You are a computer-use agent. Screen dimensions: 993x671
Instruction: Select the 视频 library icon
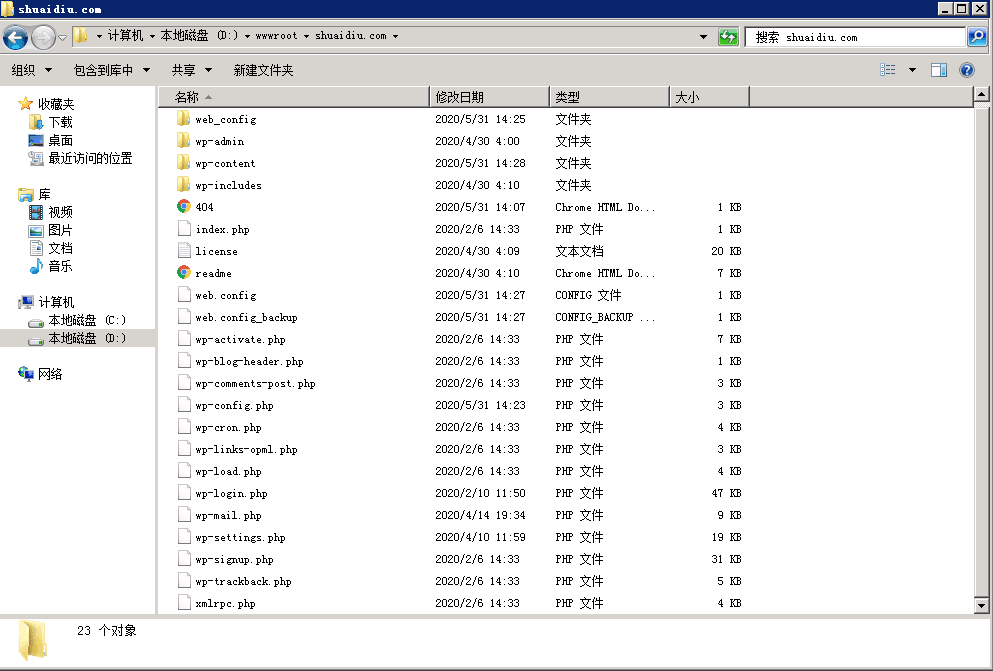coord(36,212)
